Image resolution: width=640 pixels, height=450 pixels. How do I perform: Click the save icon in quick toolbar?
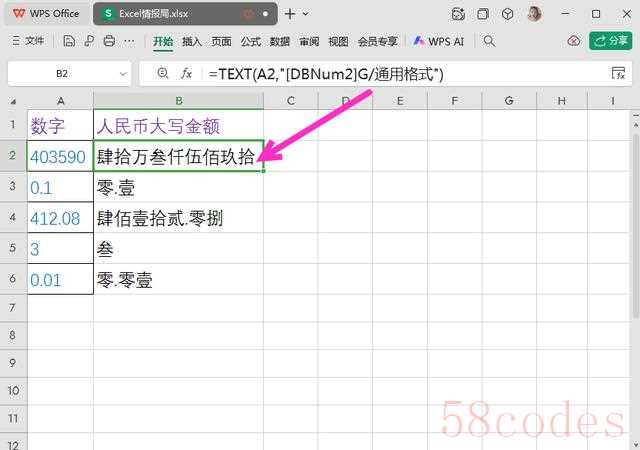pos(69,42)
